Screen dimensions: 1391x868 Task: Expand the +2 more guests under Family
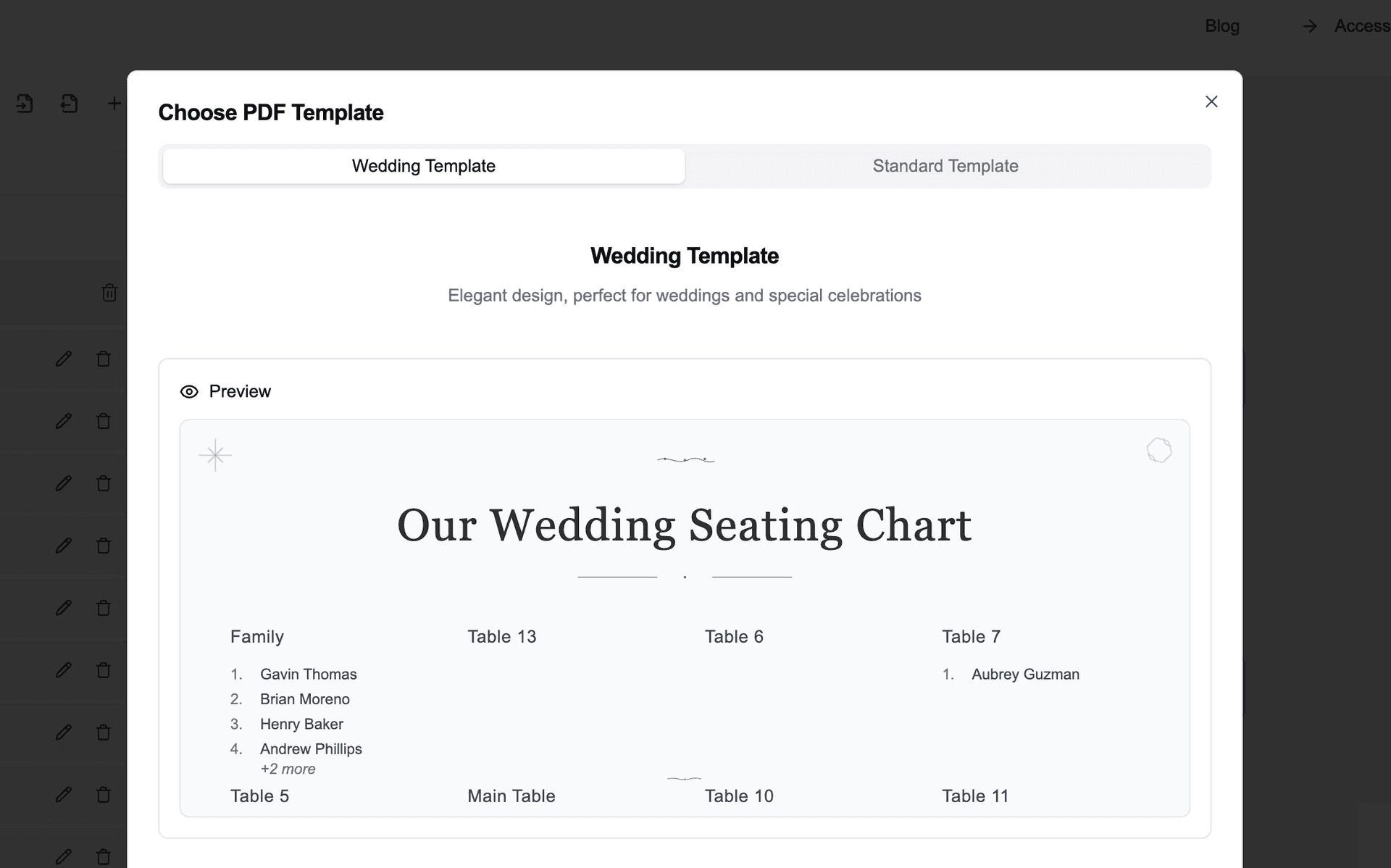[288, 769]
